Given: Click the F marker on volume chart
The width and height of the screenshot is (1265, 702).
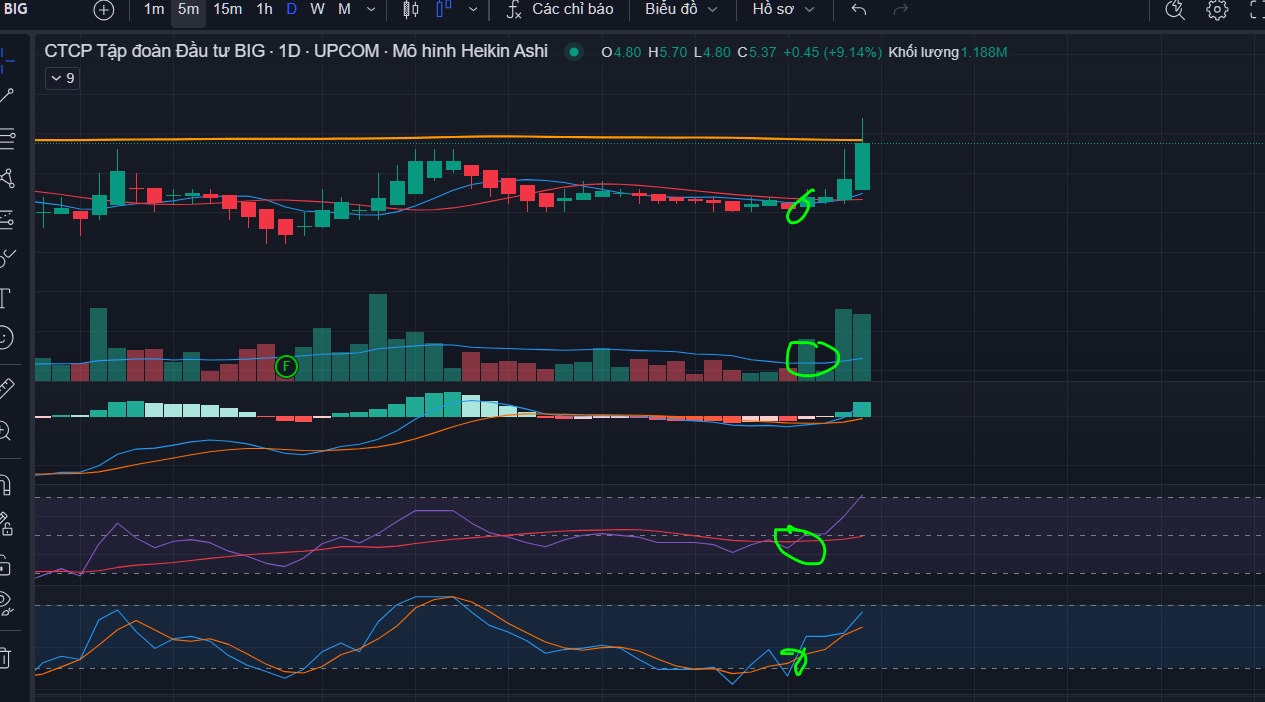Looking at the screenshot, I should (286, 367).
